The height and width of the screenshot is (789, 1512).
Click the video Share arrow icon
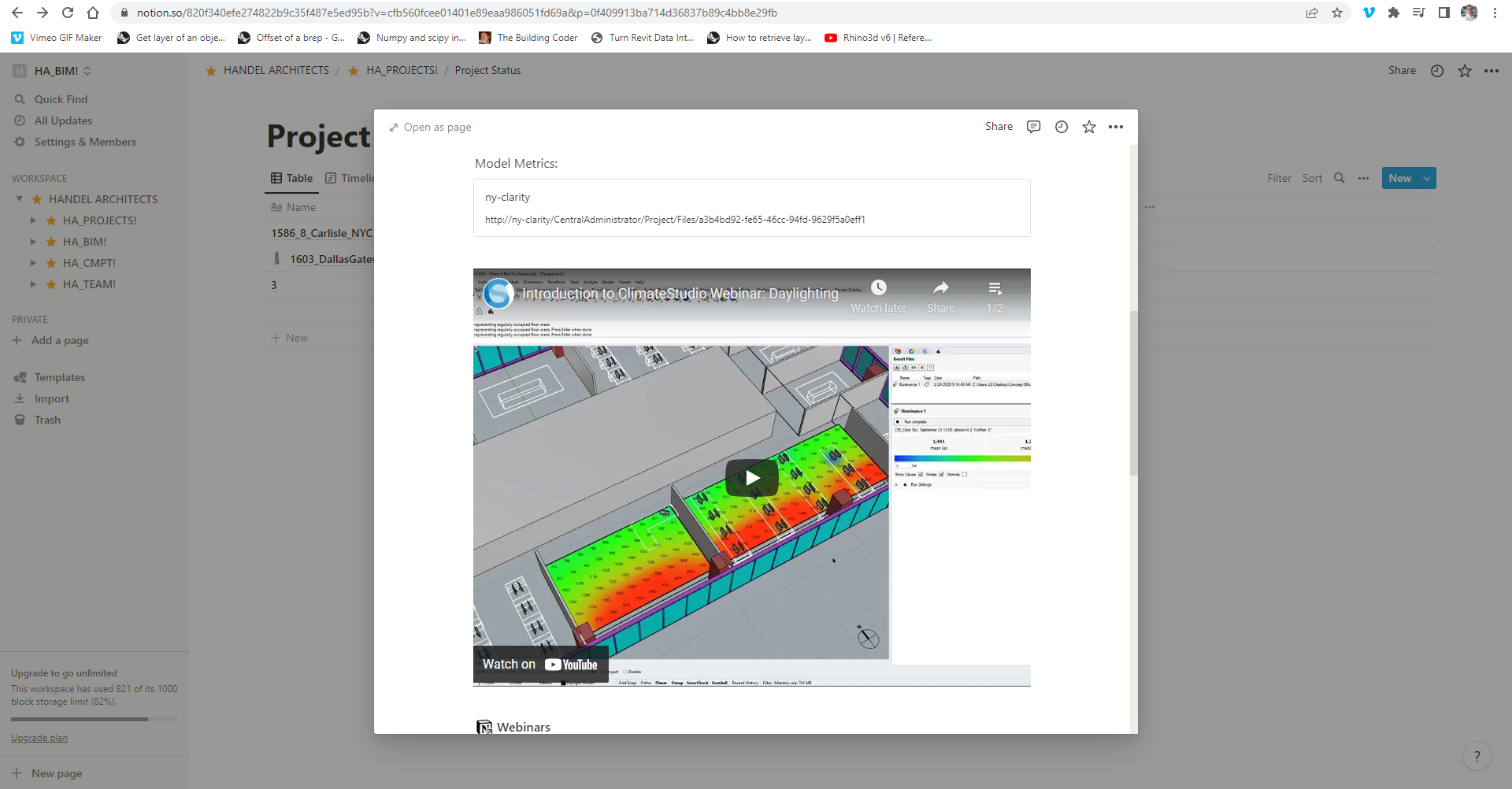[x=940, y=288]
